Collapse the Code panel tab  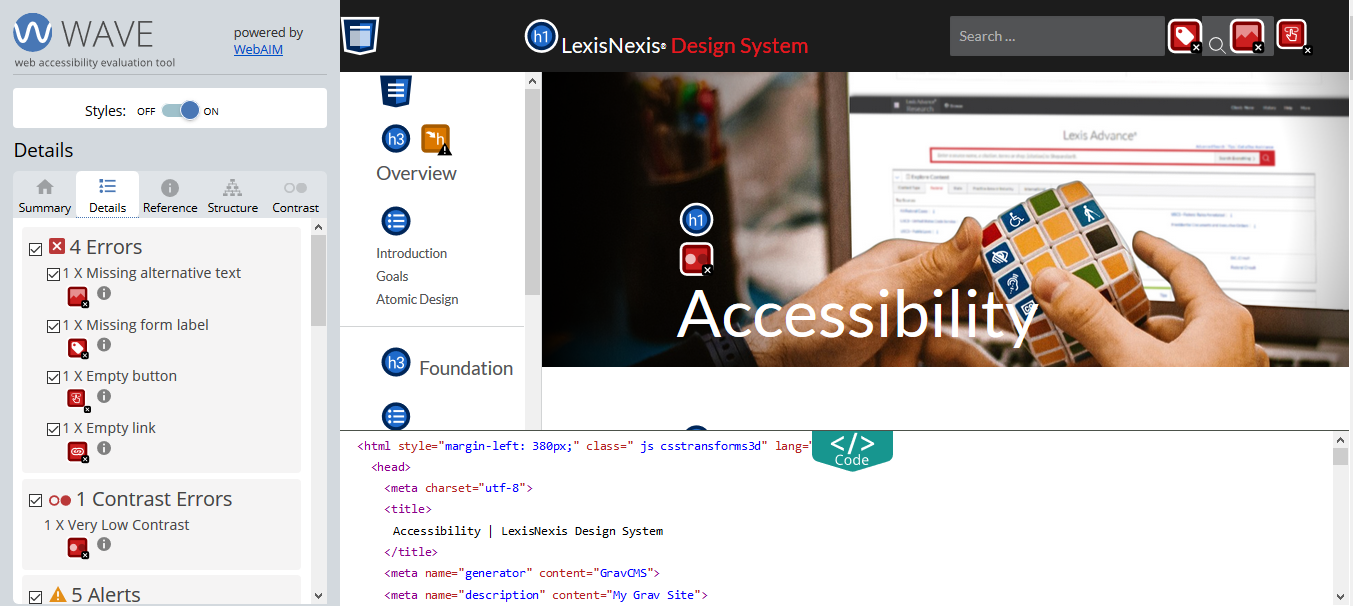pyautogui.click(x=852, y=450)
